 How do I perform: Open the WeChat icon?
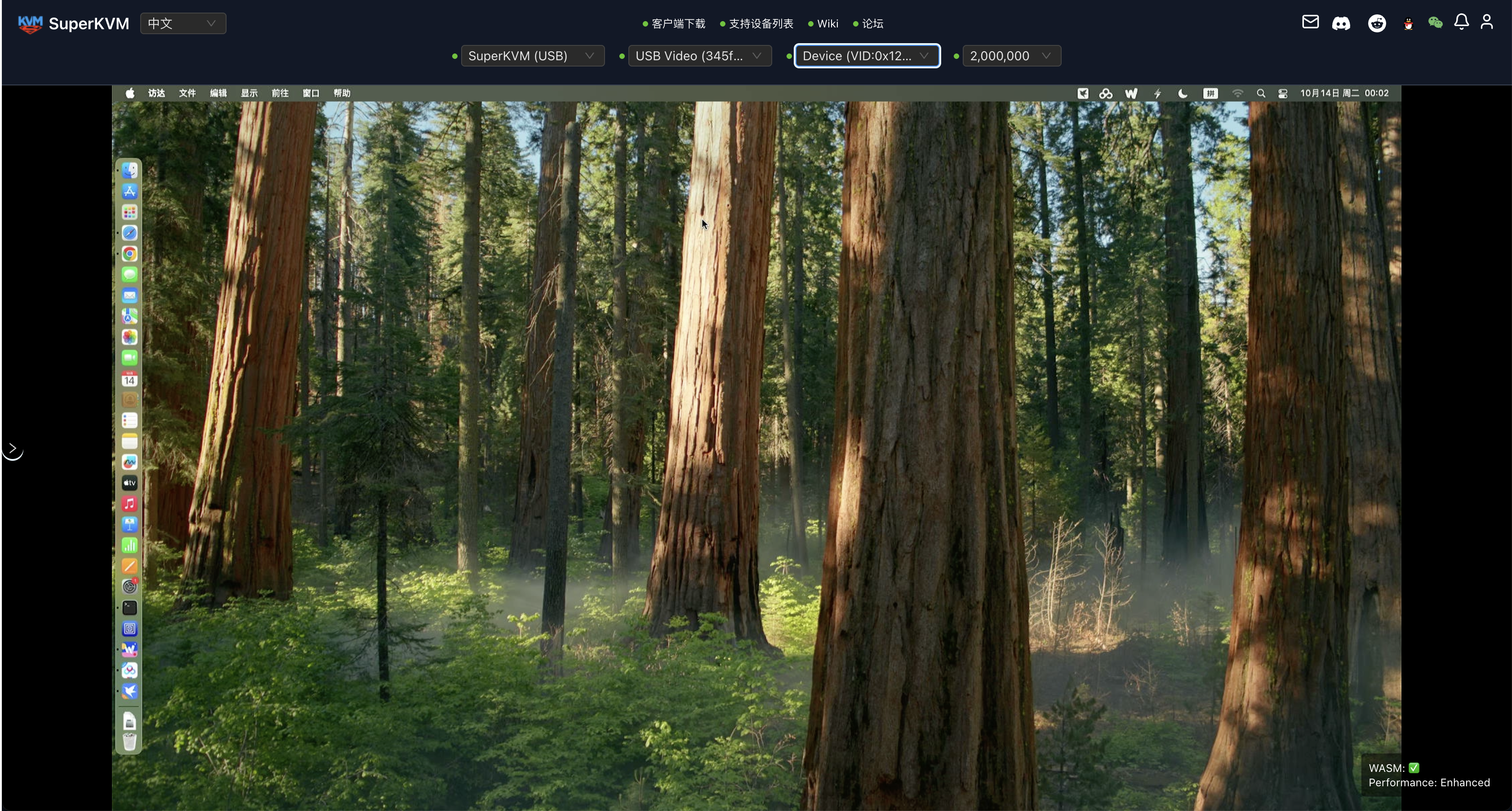tap(1435, 23)
